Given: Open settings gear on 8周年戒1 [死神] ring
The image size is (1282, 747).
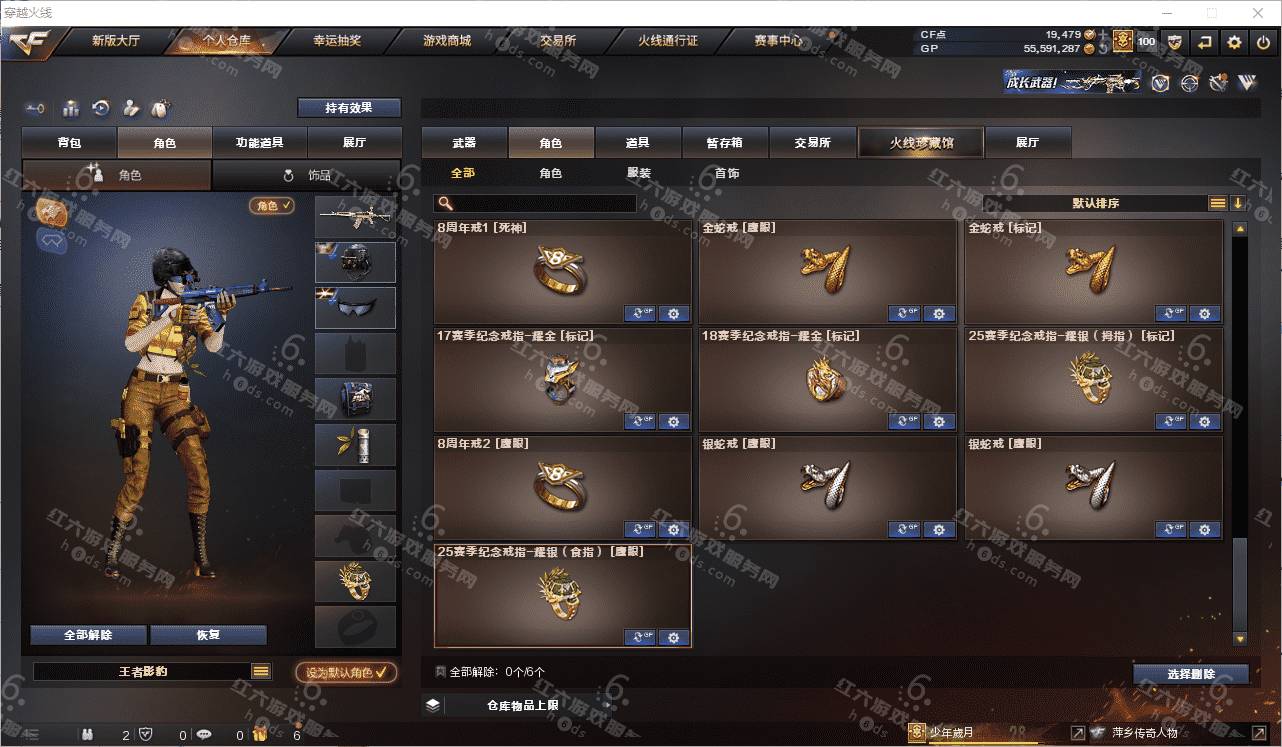Looking at the screenshot, I should [x=673, y=314].
